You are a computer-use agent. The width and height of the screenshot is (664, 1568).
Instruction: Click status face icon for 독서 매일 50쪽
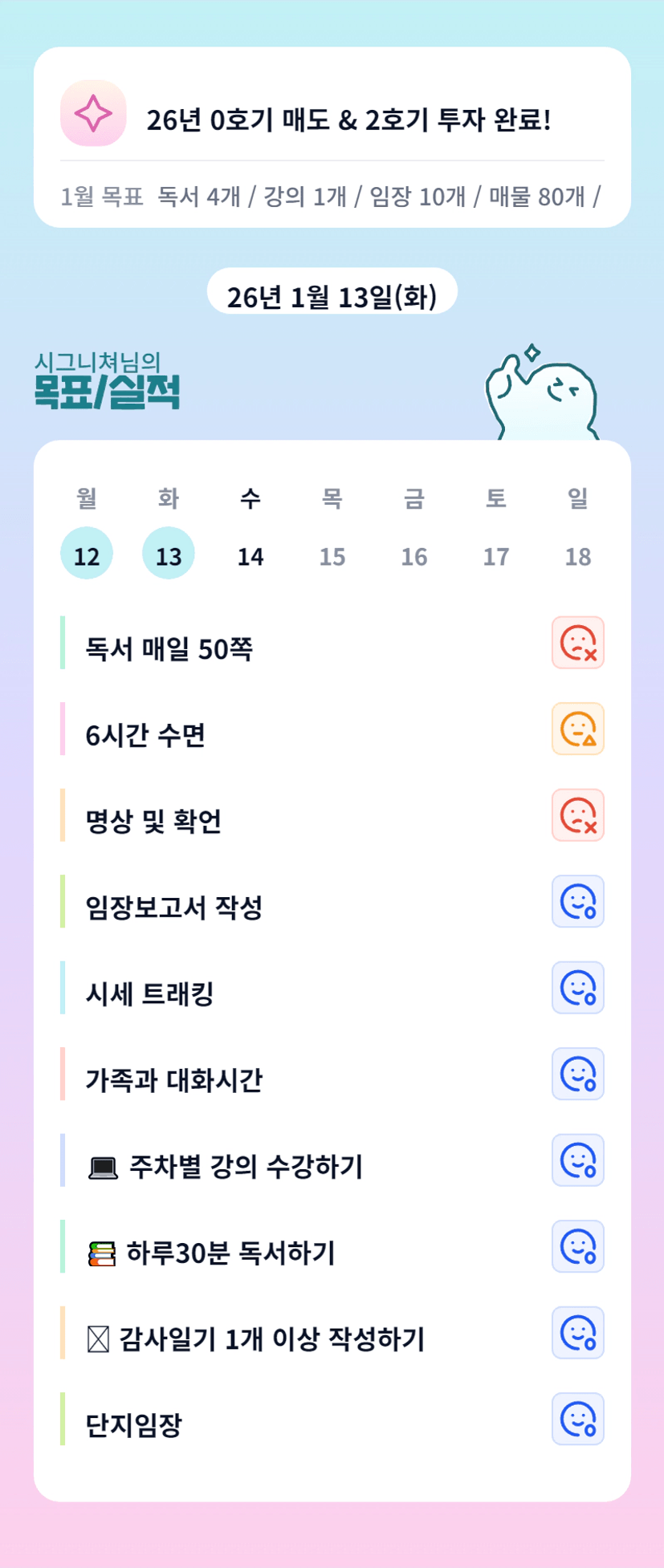(577, 643)
